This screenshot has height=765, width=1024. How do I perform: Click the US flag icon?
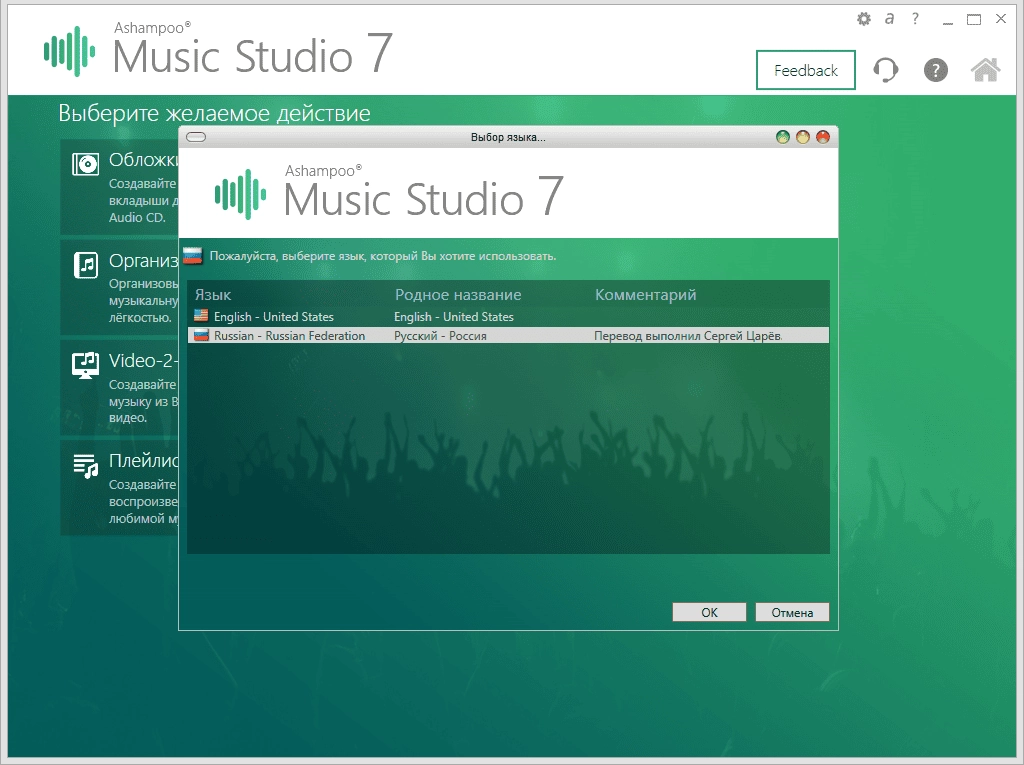(201, 316)
